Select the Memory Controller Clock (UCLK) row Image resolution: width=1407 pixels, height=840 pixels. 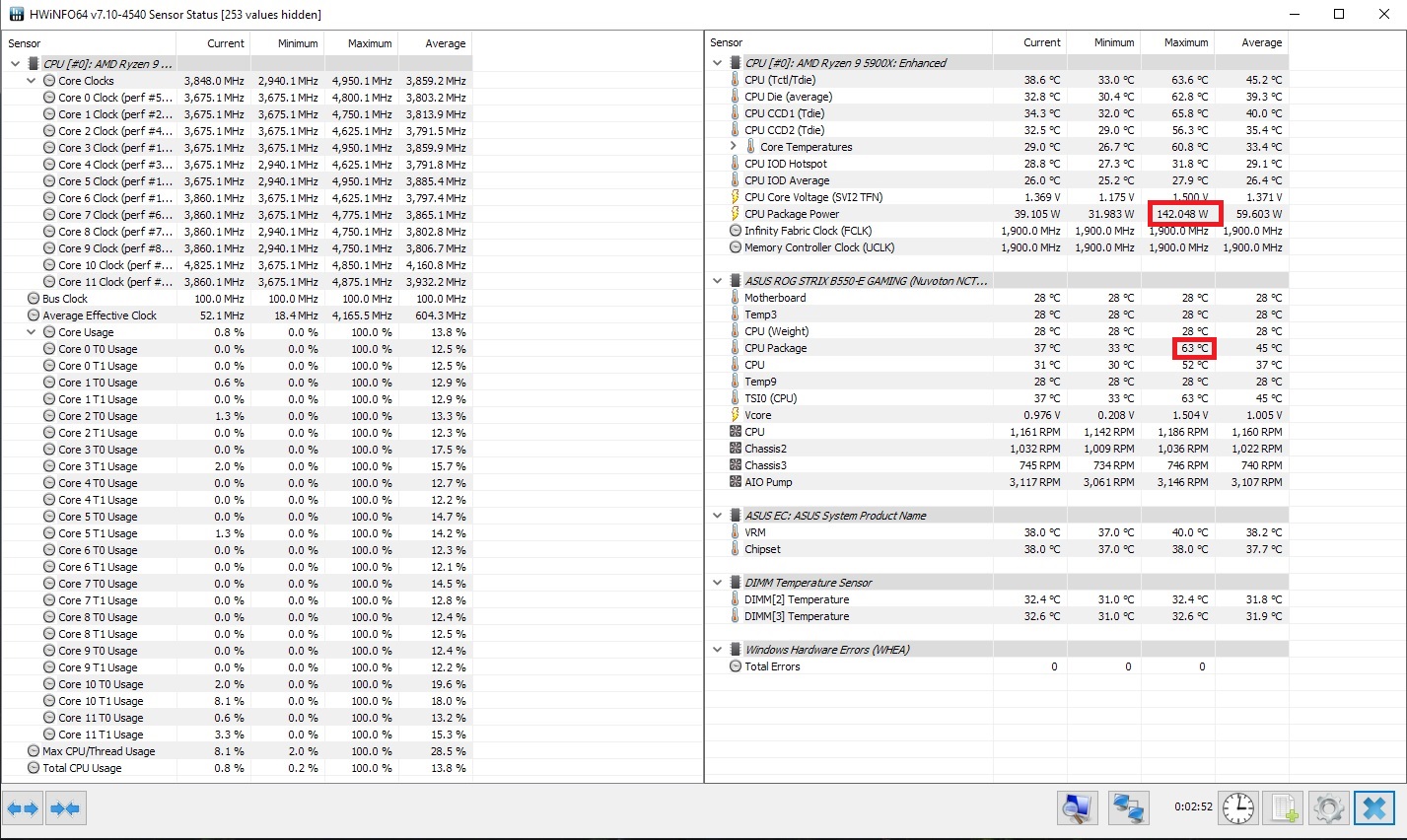click(x=997, y=247)
